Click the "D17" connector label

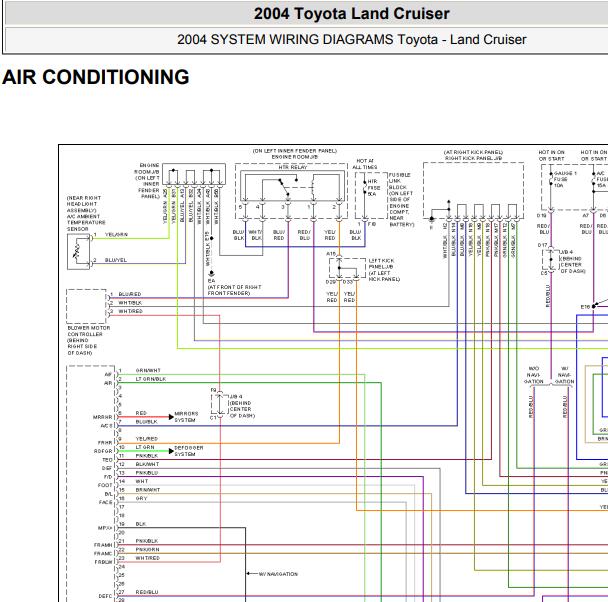(x=542, y=245)
